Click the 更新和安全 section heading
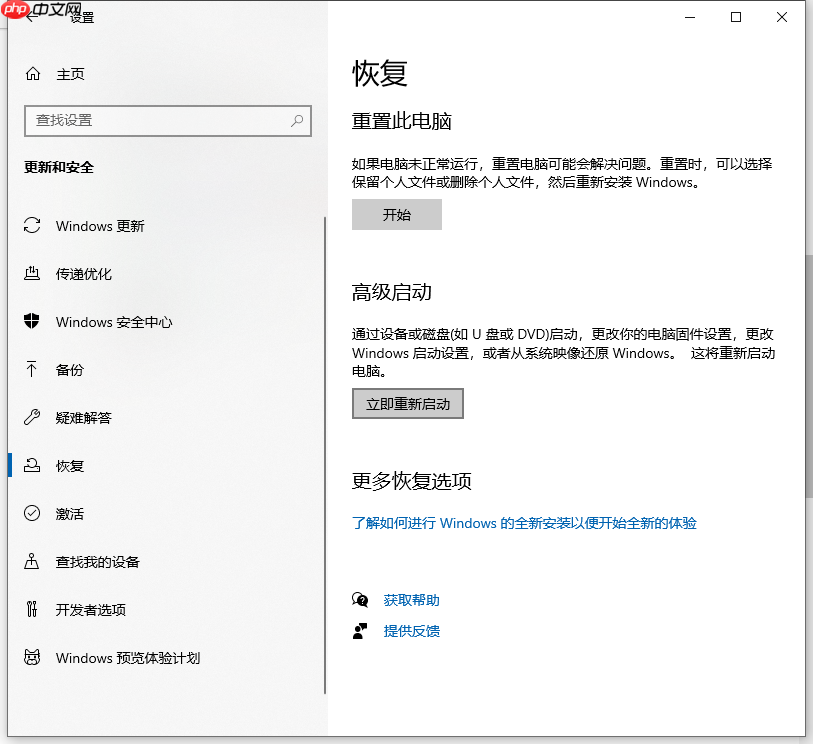Image resolution: width=813 pixels, height=744 pixels. (59, 167)
